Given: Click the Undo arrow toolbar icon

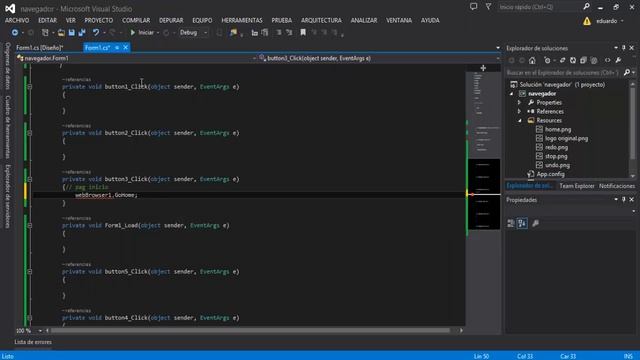Looking at the screenshot, I should [96, 33].
